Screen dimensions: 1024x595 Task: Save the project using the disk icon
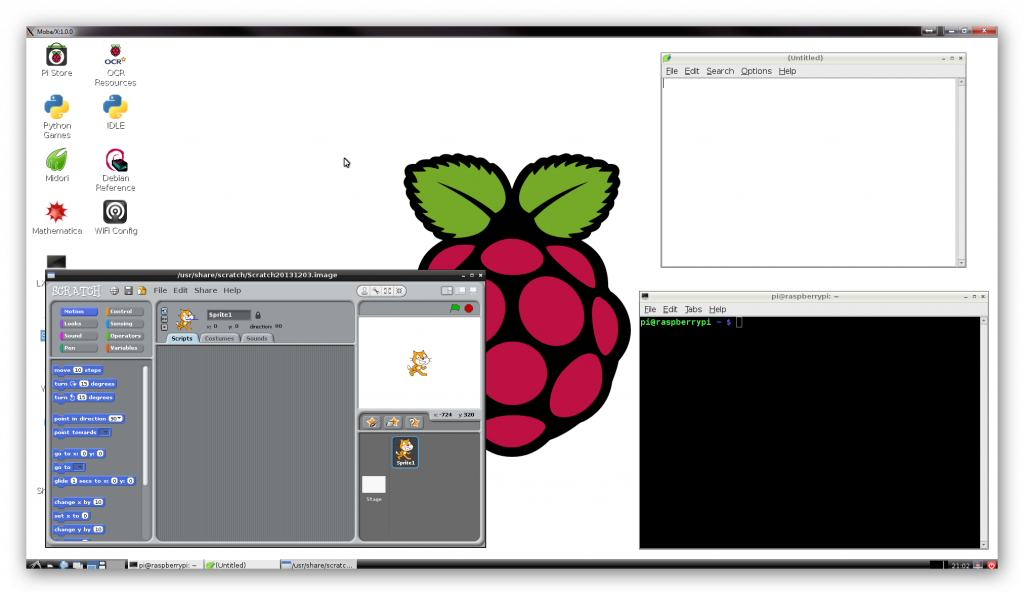click(129, 290)
